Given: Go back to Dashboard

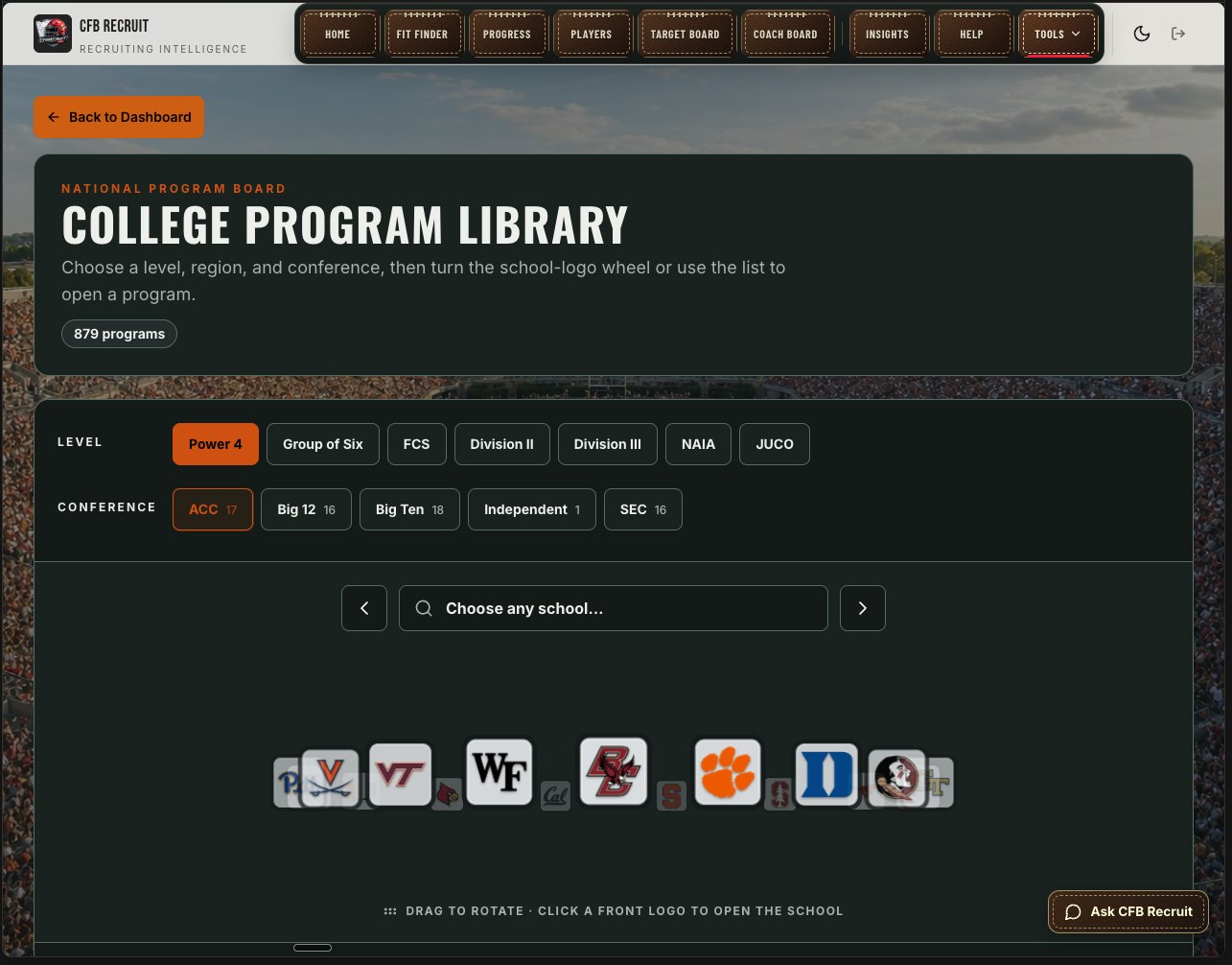Looking at the screenshot, I should click(x=119, y=117).
